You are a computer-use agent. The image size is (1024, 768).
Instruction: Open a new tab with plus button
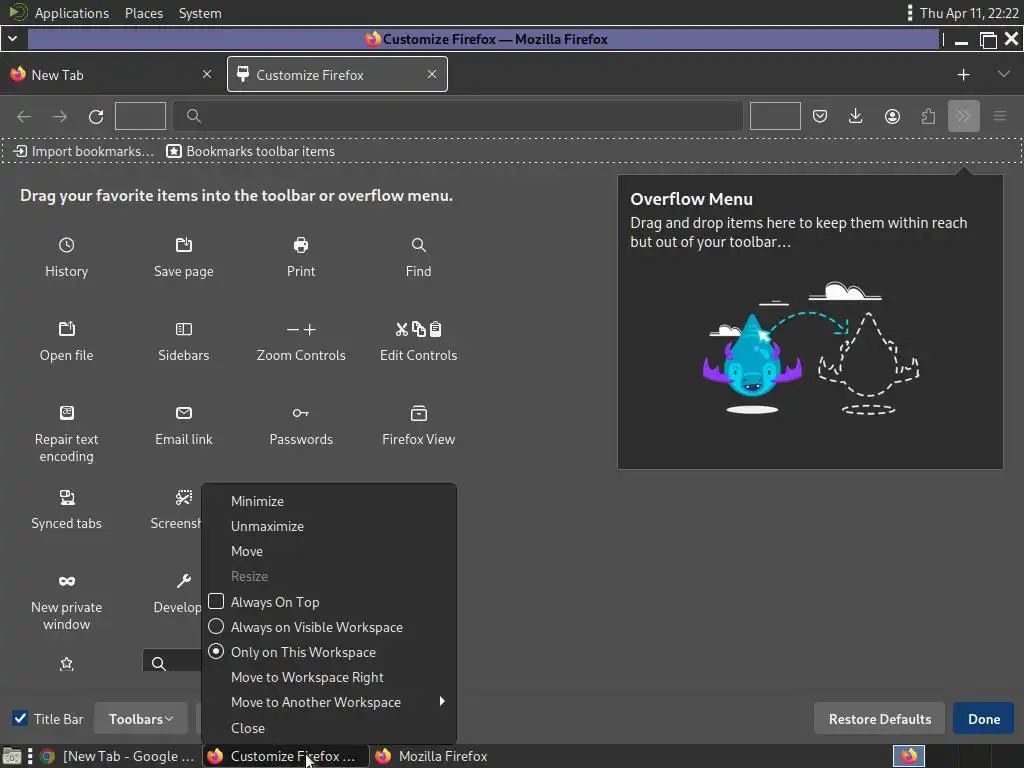(x=963, y=74)
